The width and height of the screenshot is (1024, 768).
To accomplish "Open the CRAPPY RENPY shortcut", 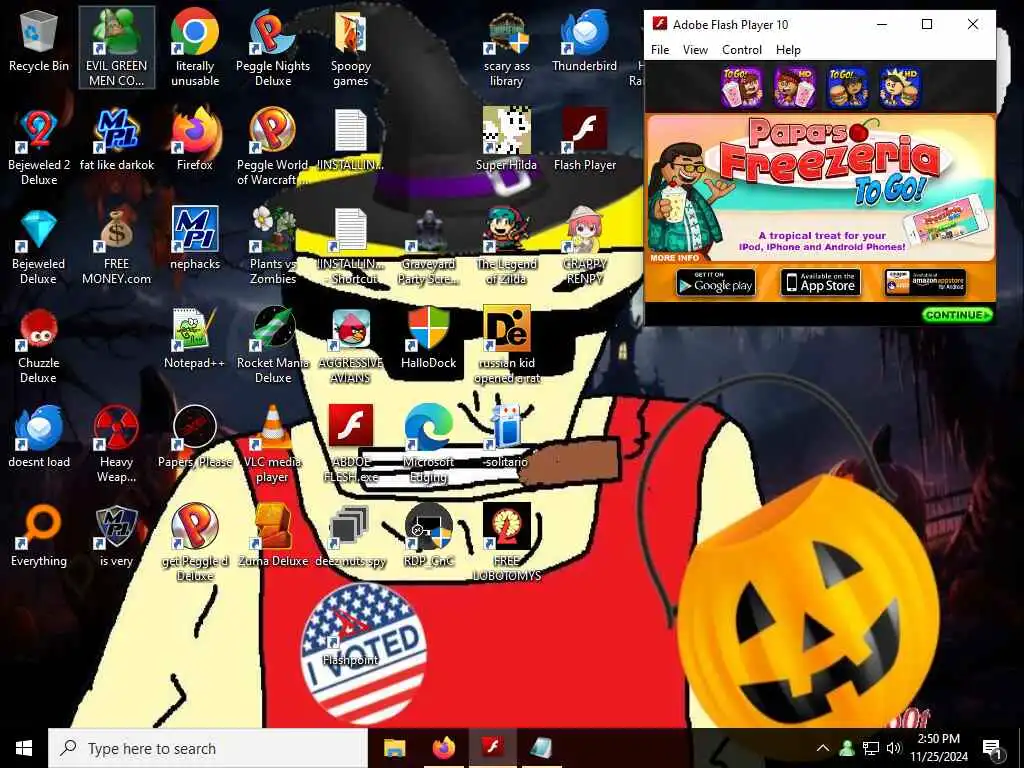I will [584, 246].
